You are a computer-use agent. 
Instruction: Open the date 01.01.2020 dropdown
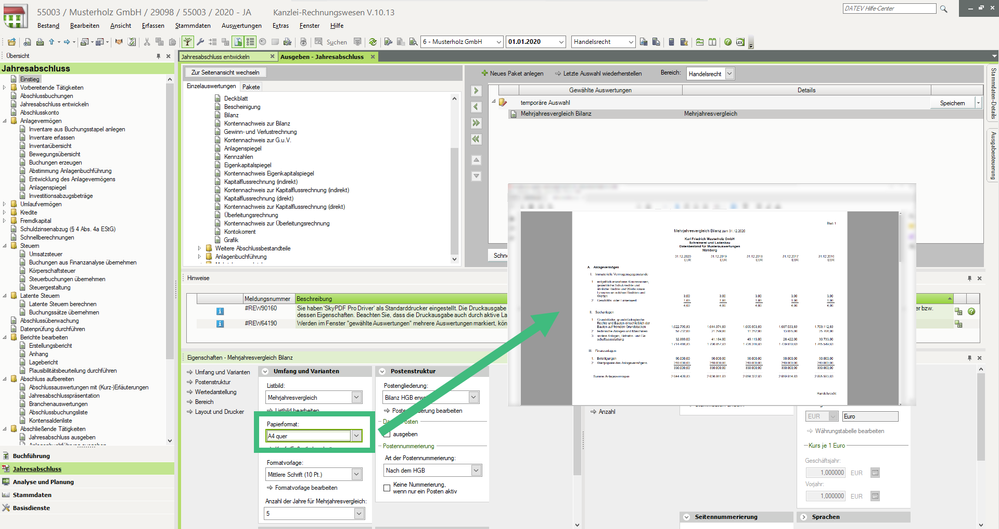coord(561,41)
